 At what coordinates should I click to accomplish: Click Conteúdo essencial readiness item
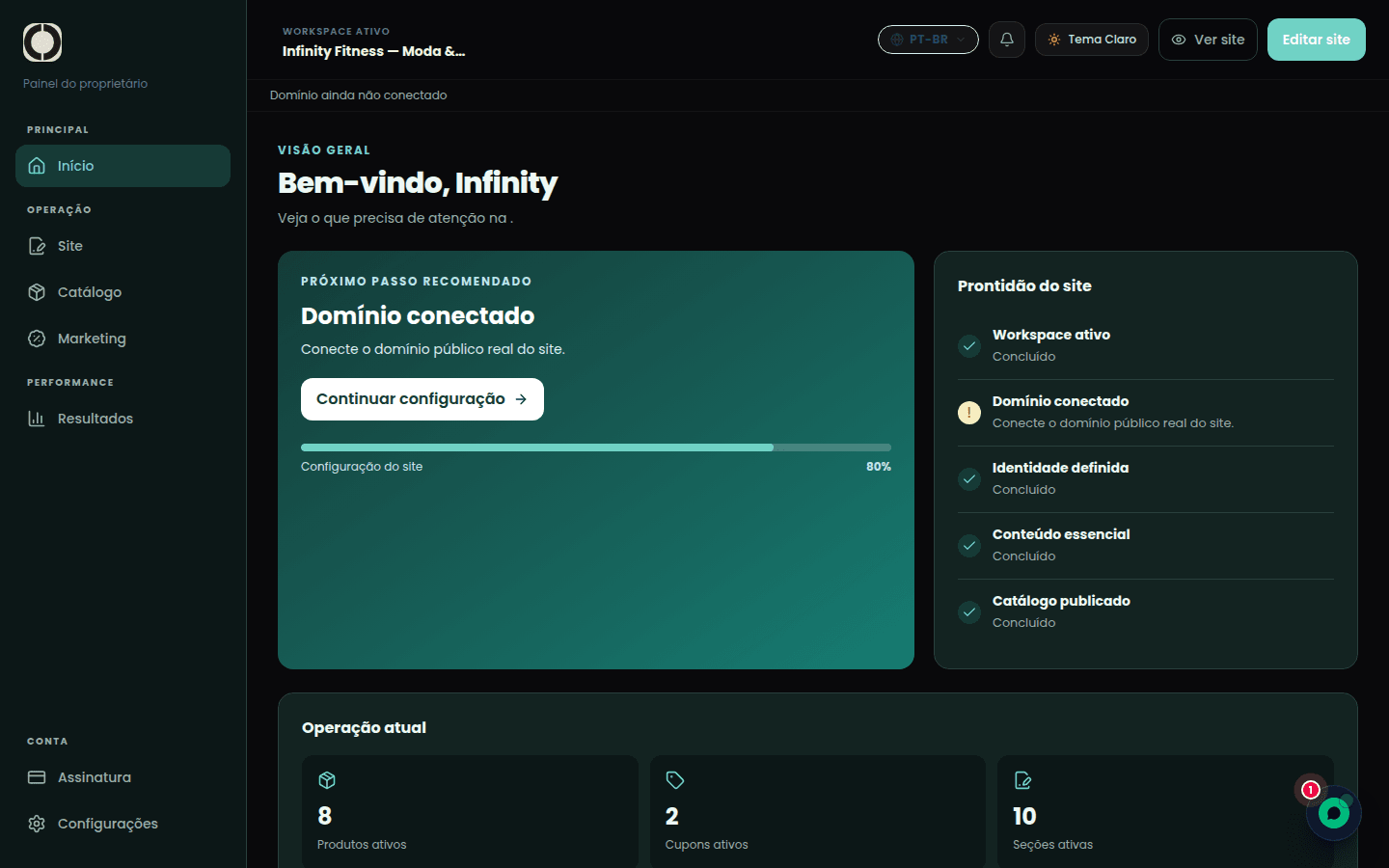[1146, 546]
